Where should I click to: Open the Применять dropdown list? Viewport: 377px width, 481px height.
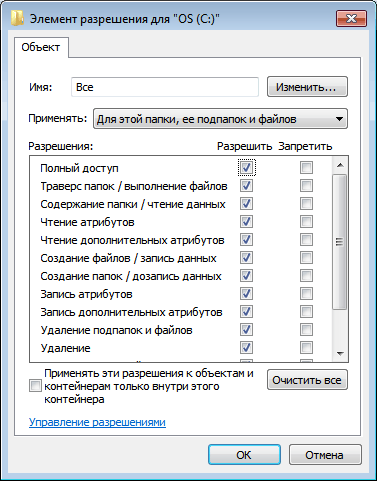click(x=220, y=119)
